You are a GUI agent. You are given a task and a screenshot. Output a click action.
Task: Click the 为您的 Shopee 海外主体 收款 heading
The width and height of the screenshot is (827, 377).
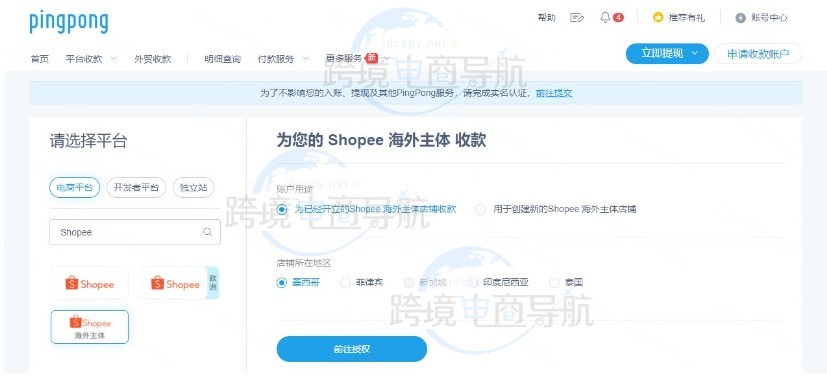coord(381,140)
